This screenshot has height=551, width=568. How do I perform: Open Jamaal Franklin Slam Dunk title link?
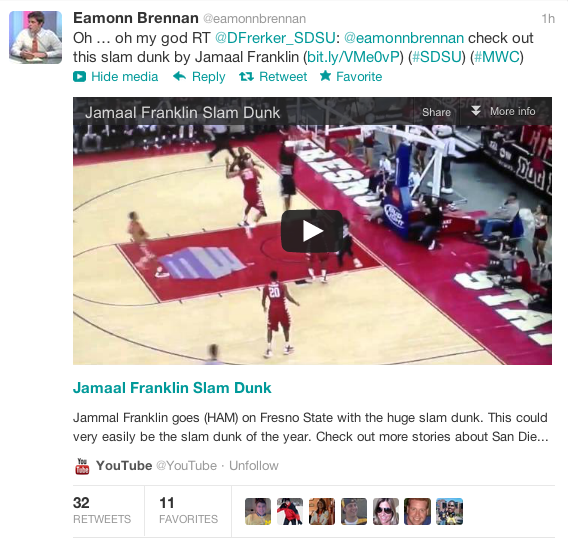(x=172, y=388)
